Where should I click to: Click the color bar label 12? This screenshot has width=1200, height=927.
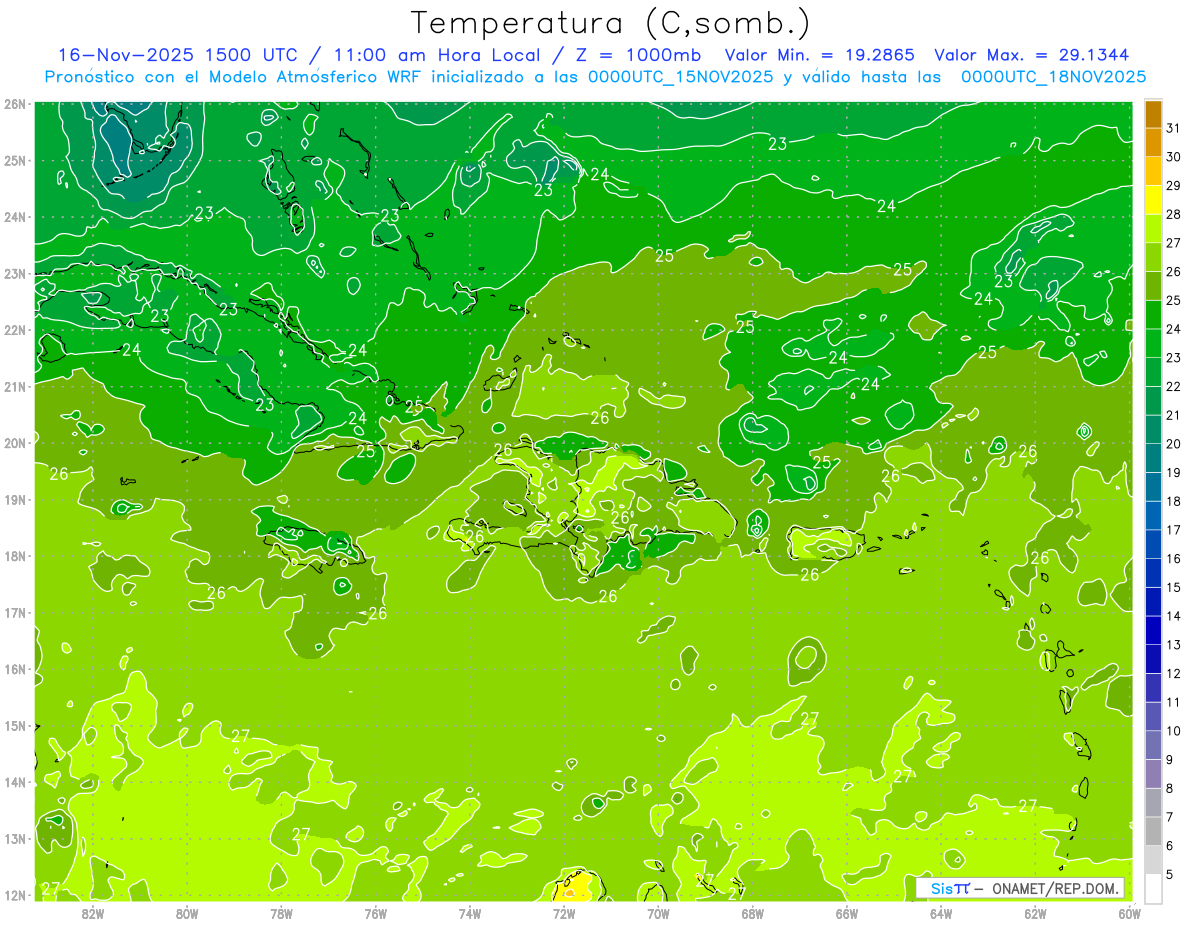pyautogui.click(x=1173, y=673)
